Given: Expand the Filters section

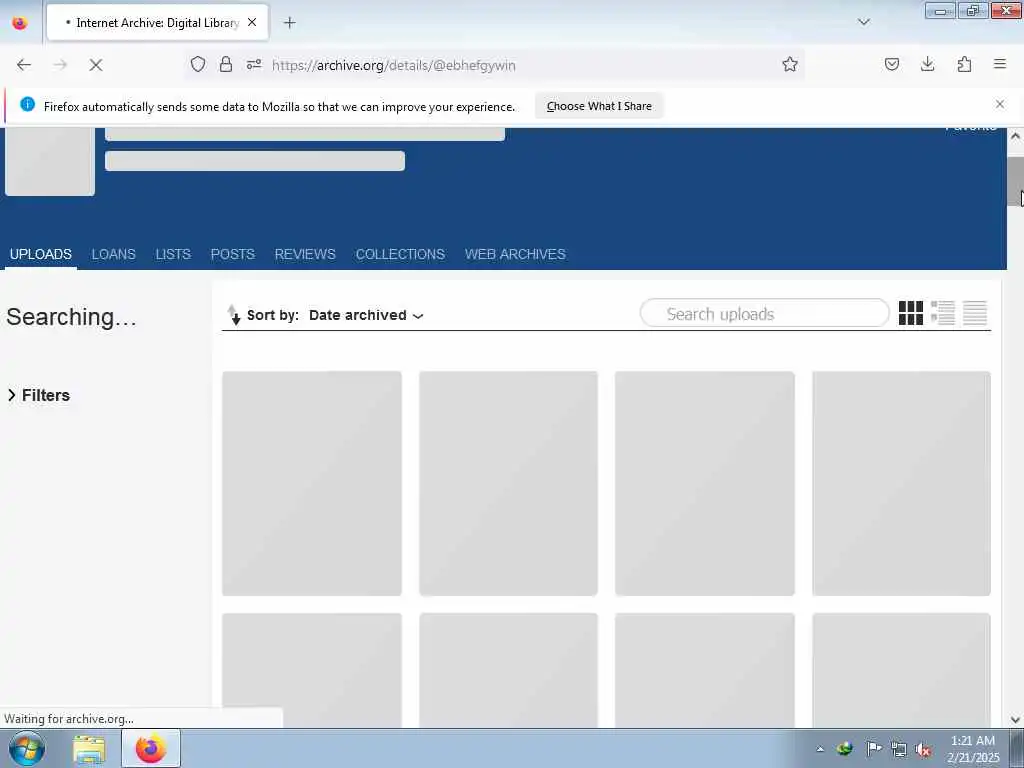Looking at the screenshot, I should pos(39,395).
